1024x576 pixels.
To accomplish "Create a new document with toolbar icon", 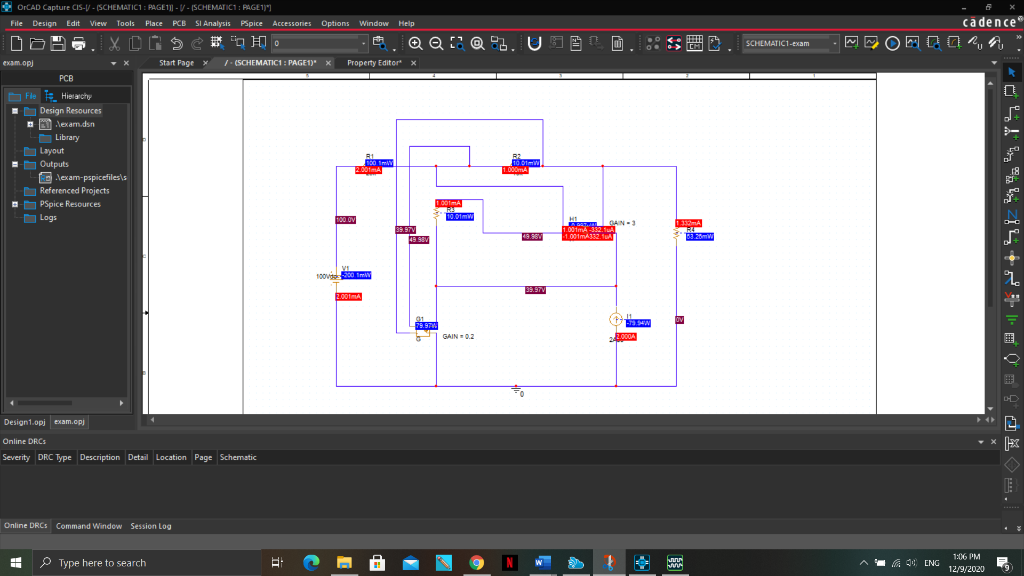I will 16,44.
